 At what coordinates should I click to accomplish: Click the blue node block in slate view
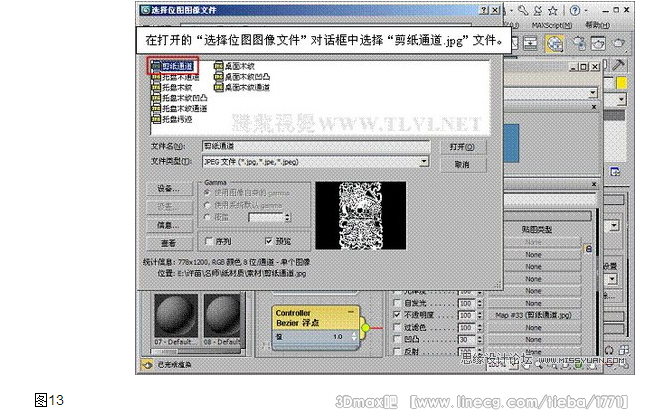point(511,143)
